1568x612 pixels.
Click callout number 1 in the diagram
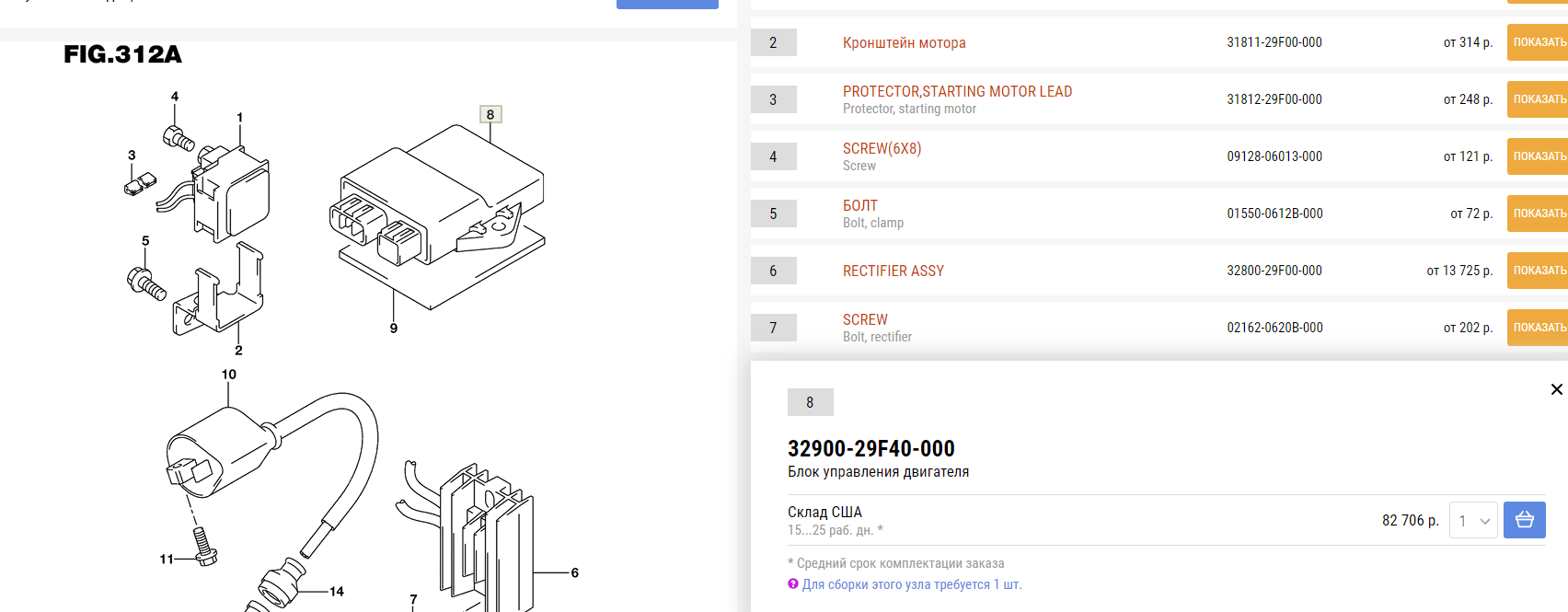point(240,118)
